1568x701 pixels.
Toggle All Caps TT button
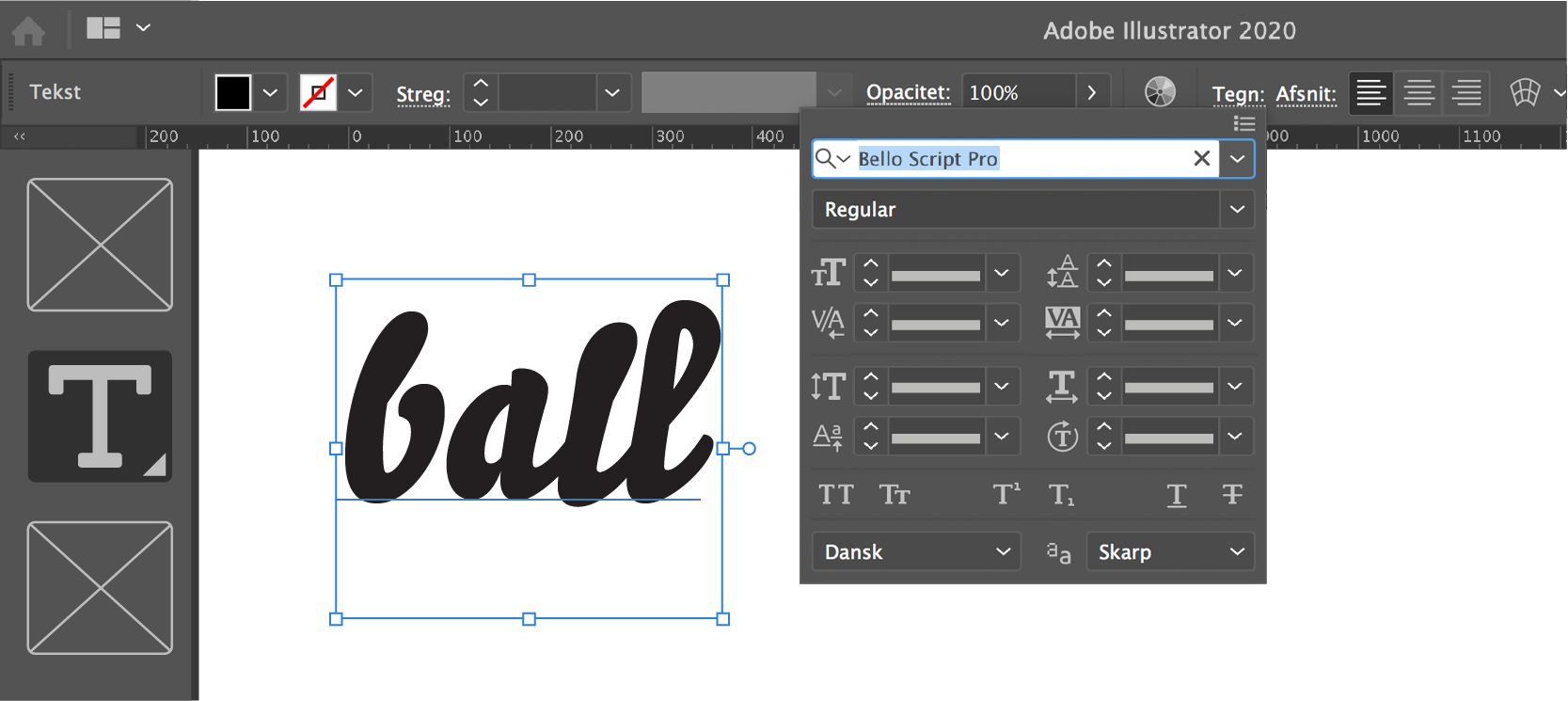tap(836, 494)
